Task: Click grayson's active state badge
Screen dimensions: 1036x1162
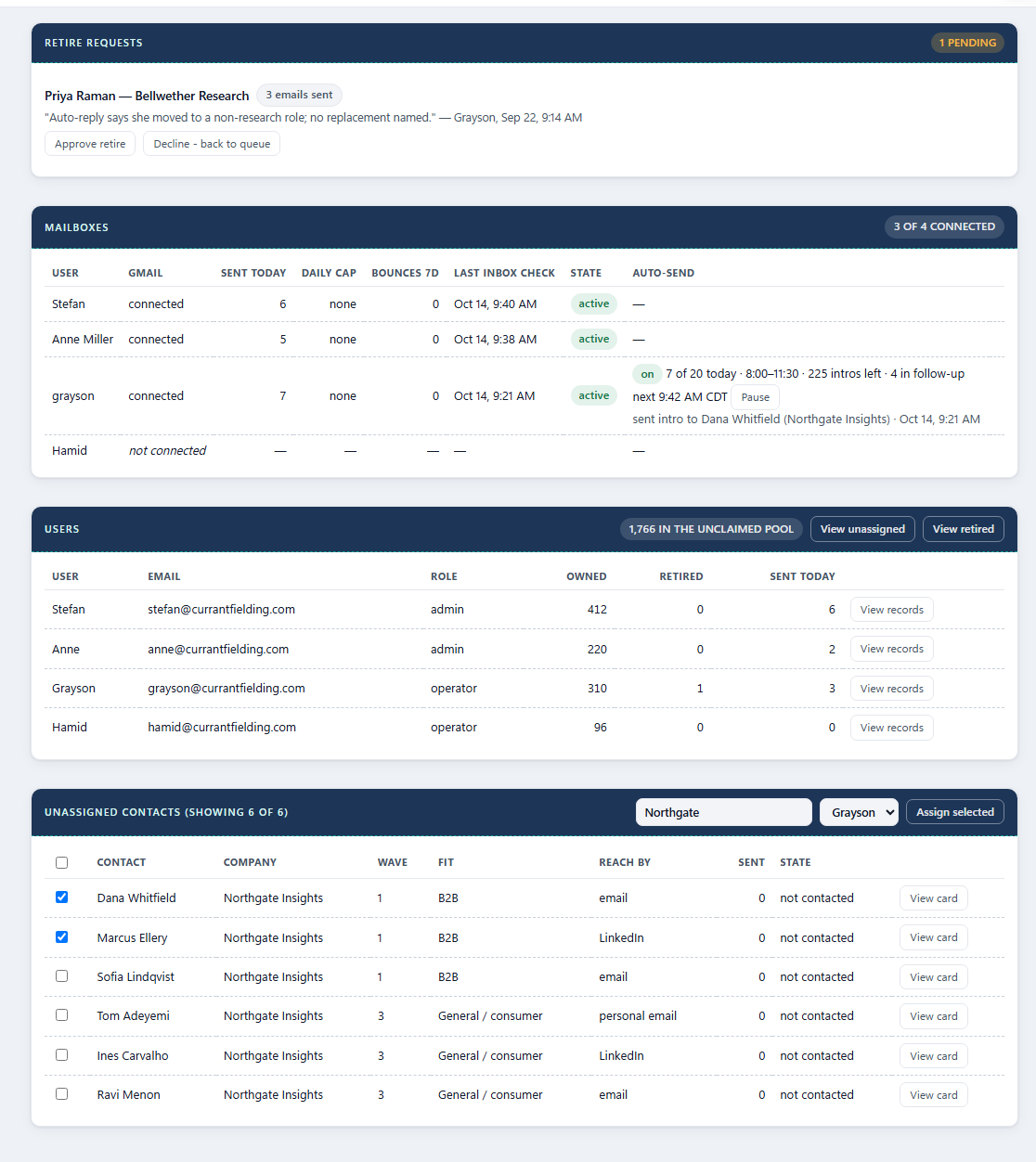Action: click(594, 395)
